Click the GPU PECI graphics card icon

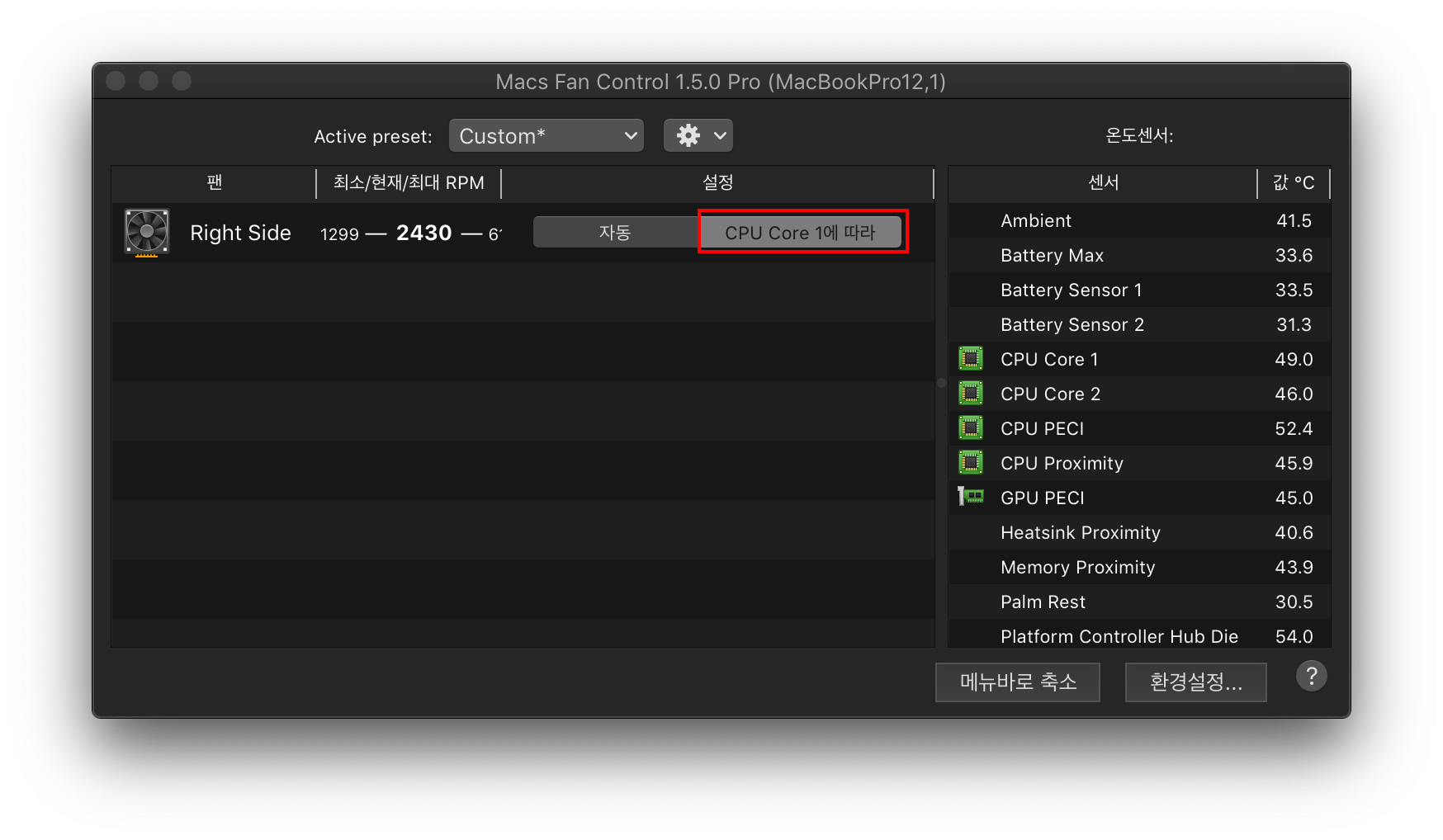pyautogui.click(x=971, y=497)
